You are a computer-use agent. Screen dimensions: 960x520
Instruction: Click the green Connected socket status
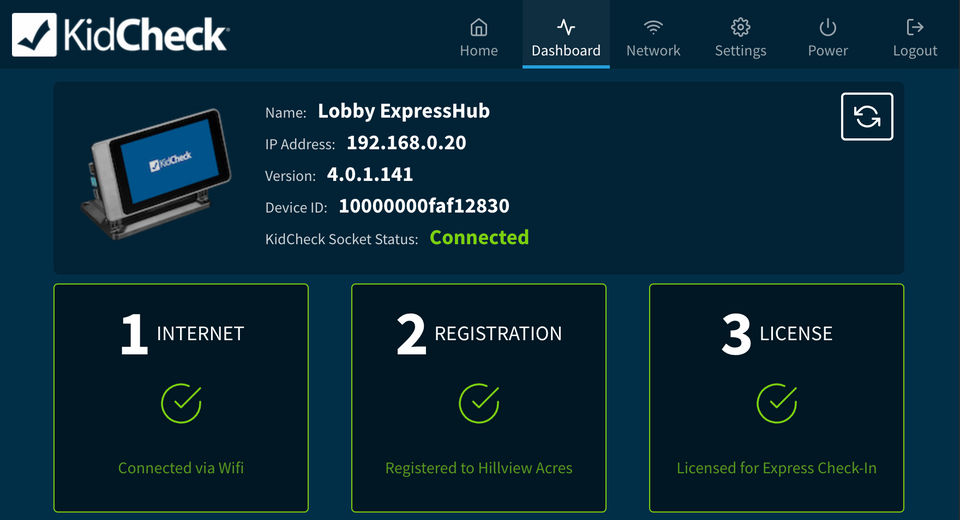pyautogui.click(x=479, y=238)
